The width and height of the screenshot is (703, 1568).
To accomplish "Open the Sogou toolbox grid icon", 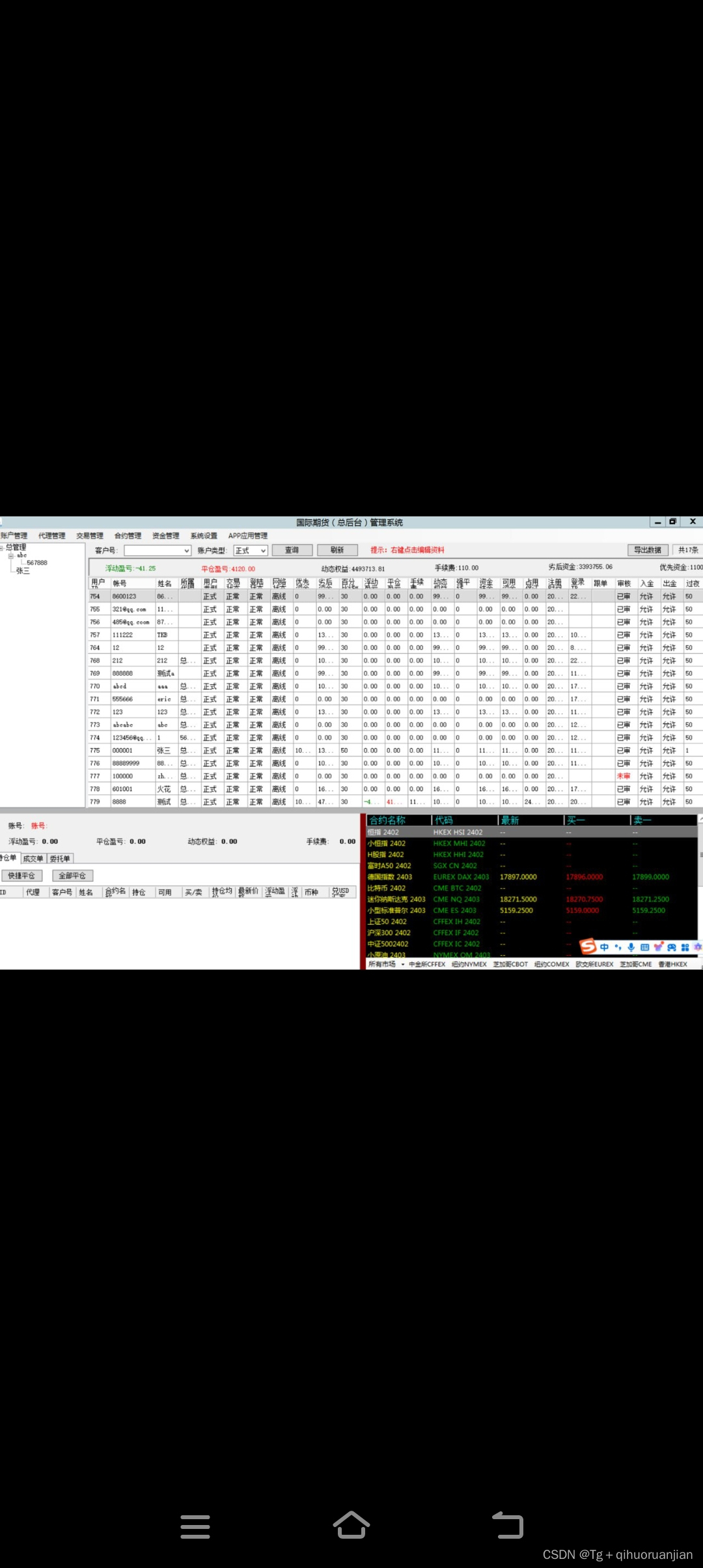I will pyautogui.click(x=685, y=947).
